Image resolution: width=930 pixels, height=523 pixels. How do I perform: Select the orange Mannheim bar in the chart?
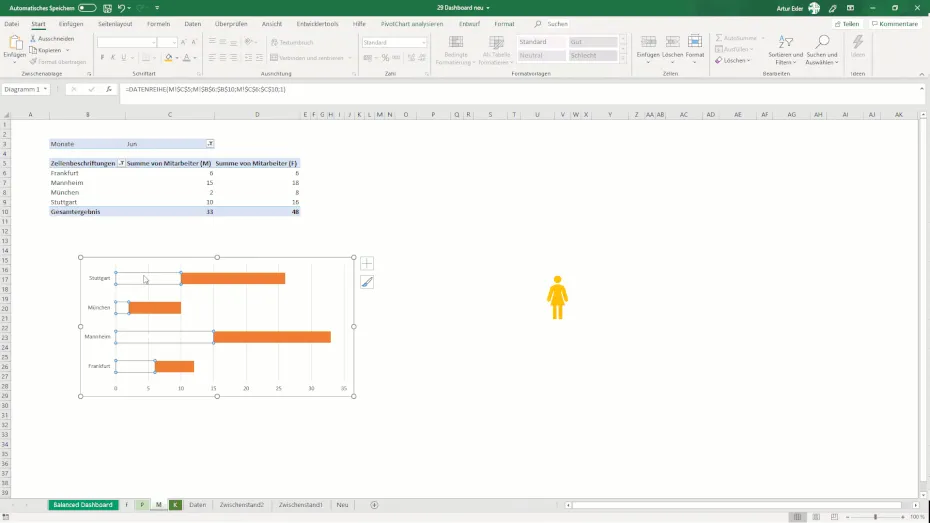click(272, 337)
